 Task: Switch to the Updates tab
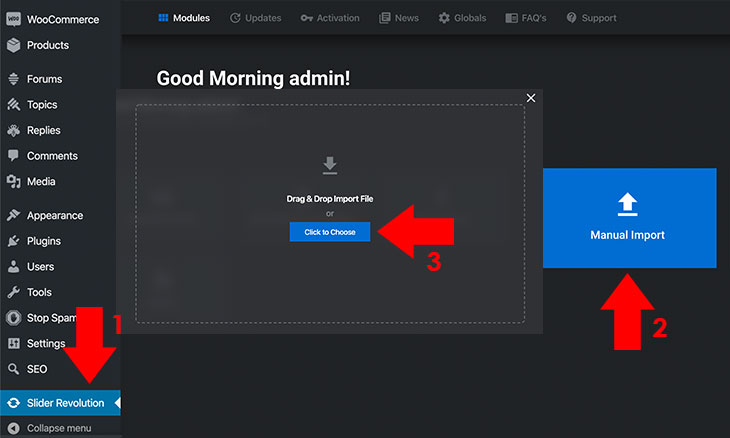256,18
